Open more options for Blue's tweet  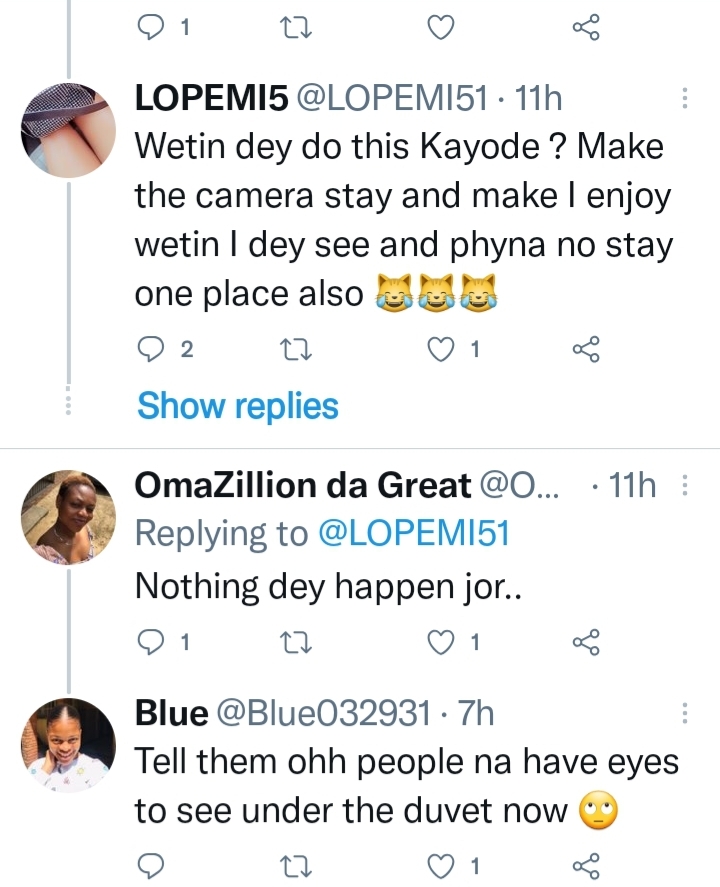(x=685, y=714)
